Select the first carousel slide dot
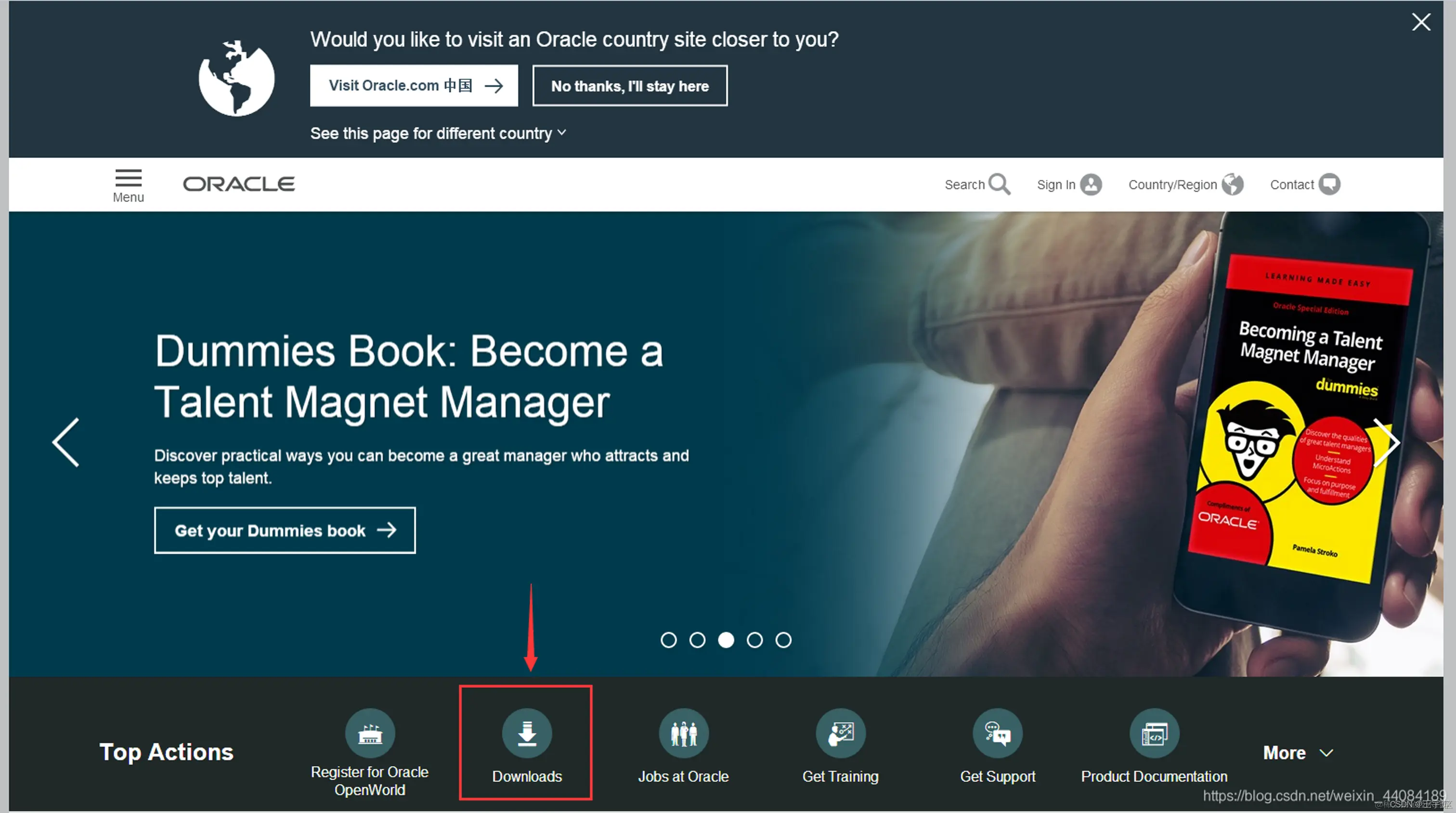Viewport: 1456px width, 813px height. tap(668, 640)
